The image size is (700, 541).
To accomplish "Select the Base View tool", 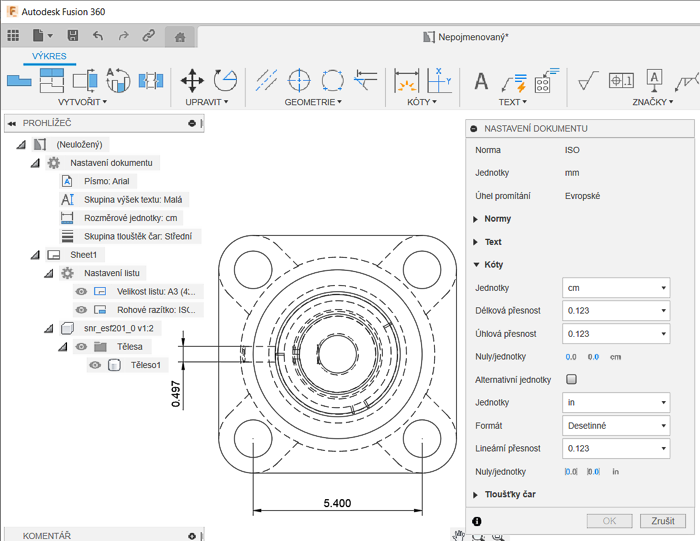I will [x=19, y=81].
